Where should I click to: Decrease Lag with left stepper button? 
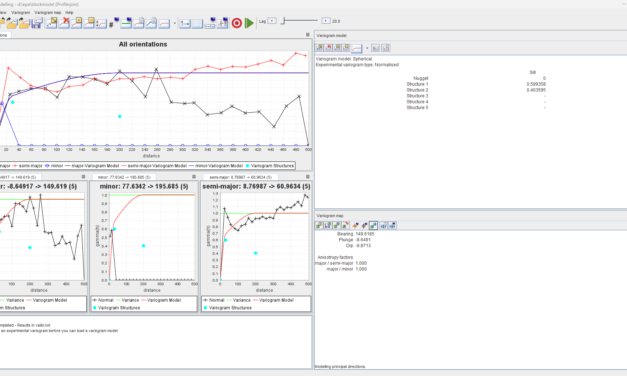tap(272, 21)
